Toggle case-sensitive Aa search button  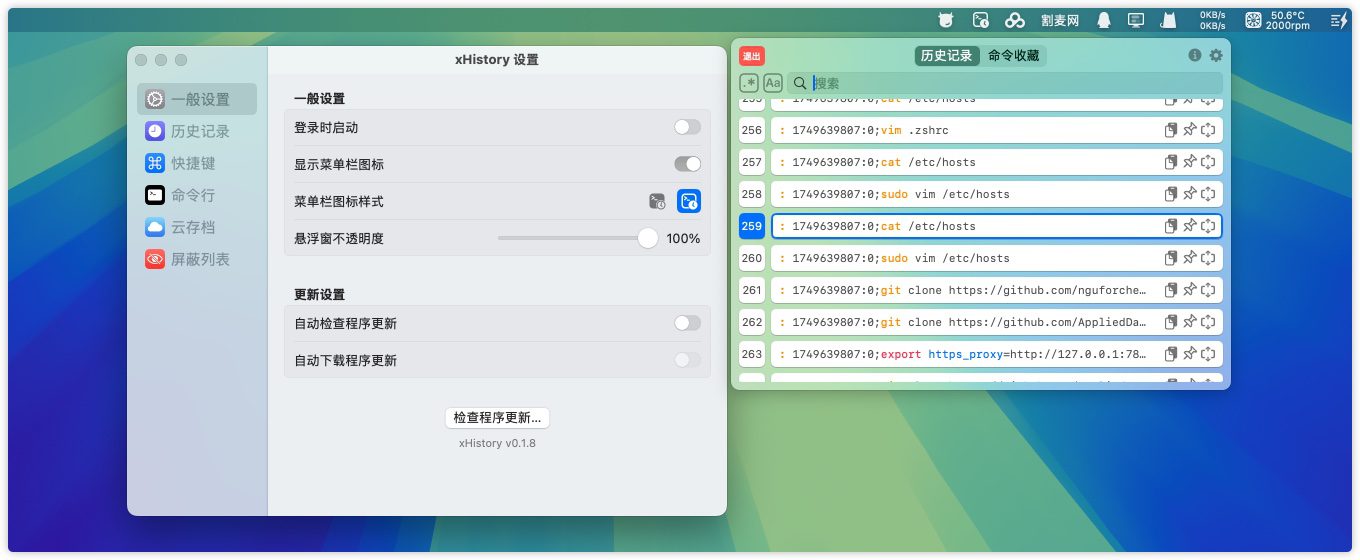773,83
